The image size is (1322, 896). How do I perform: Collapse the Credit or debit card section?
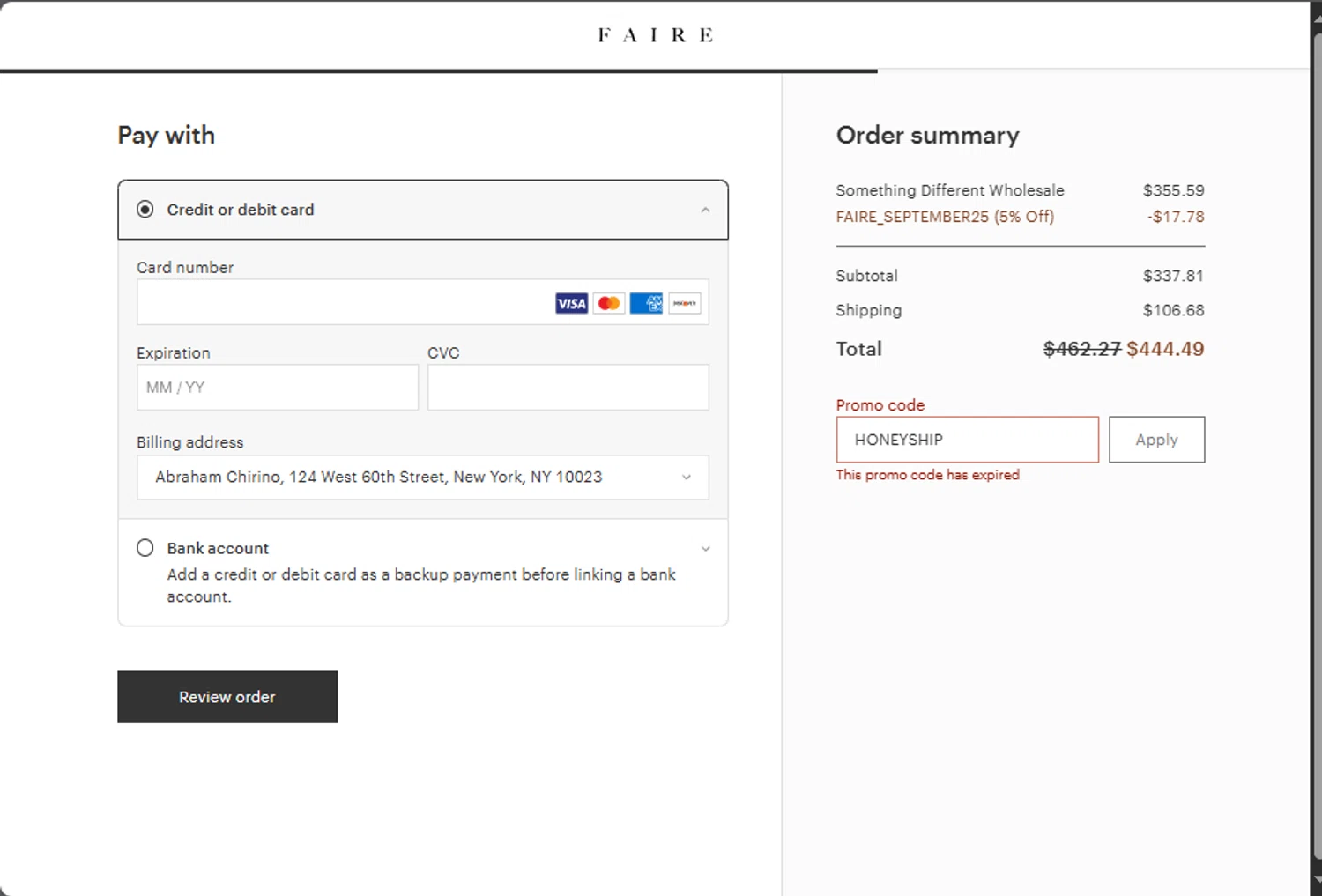point(705,210)
